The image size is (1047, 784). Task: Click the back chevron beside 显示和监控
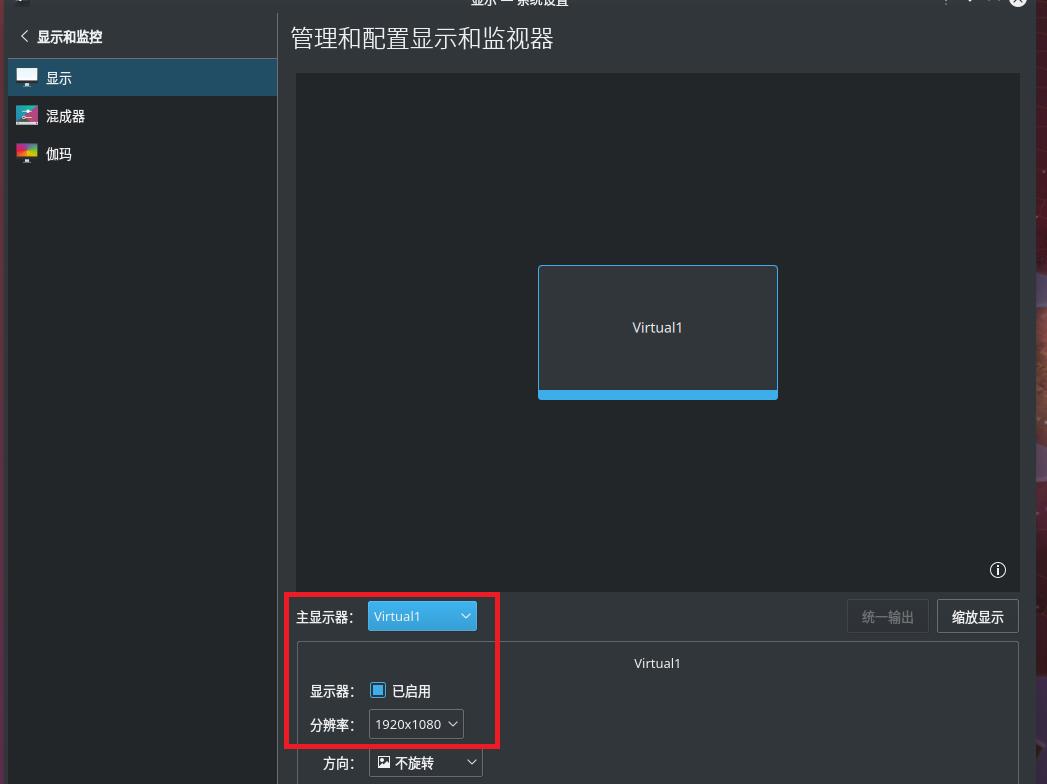pyautogui.click(x=24, y=37)
